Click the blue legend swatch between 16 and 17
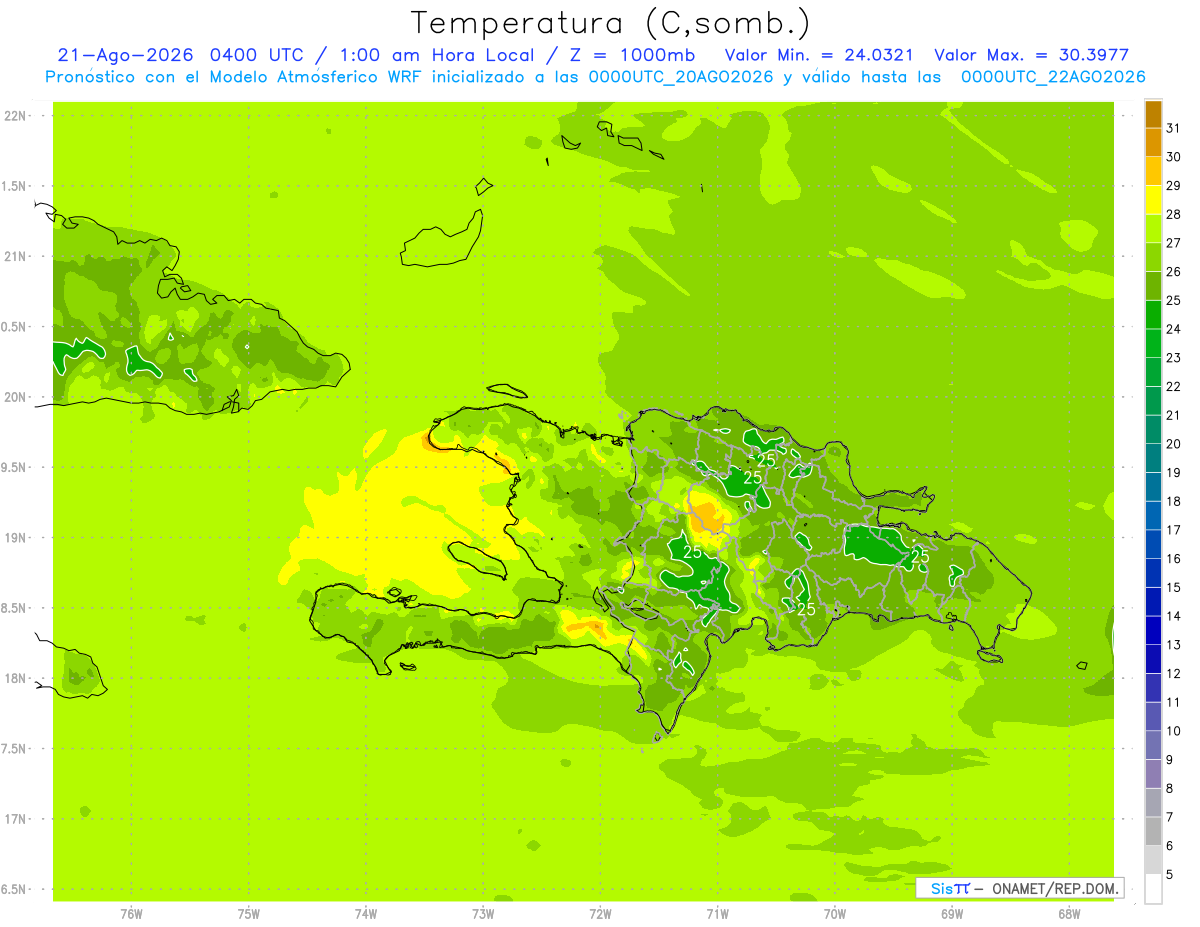 point(1153,544)
